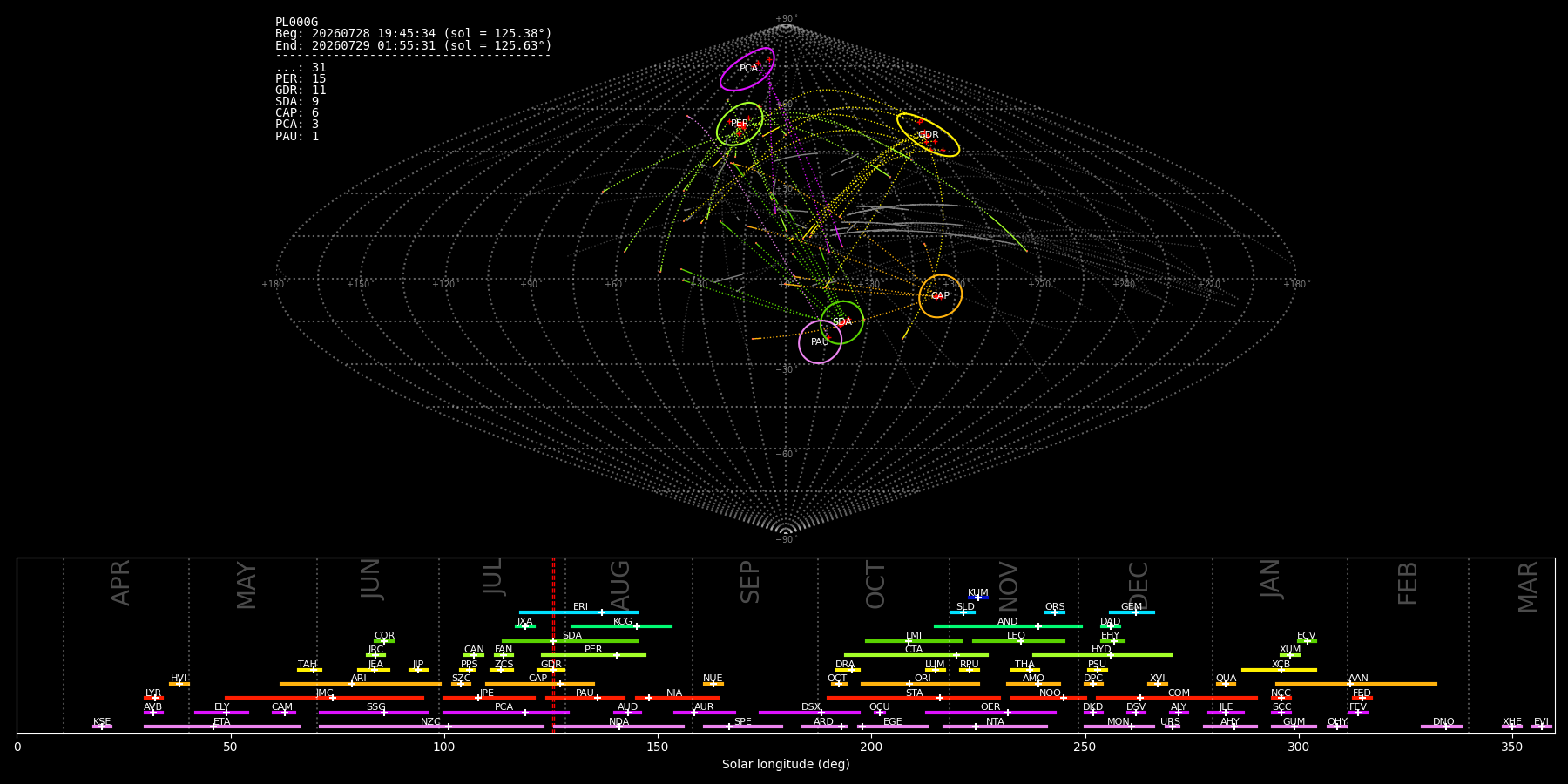Click the MON shower bar label
Image resolution: width=1568 pixels, height=784 pixels.
pos(1119,722)
